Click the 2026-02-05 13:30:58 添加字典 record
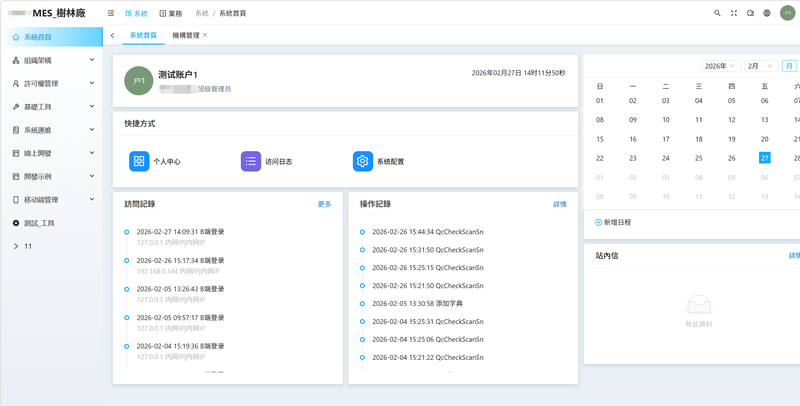This screenshot has width=800, height=406. (417, 303)
